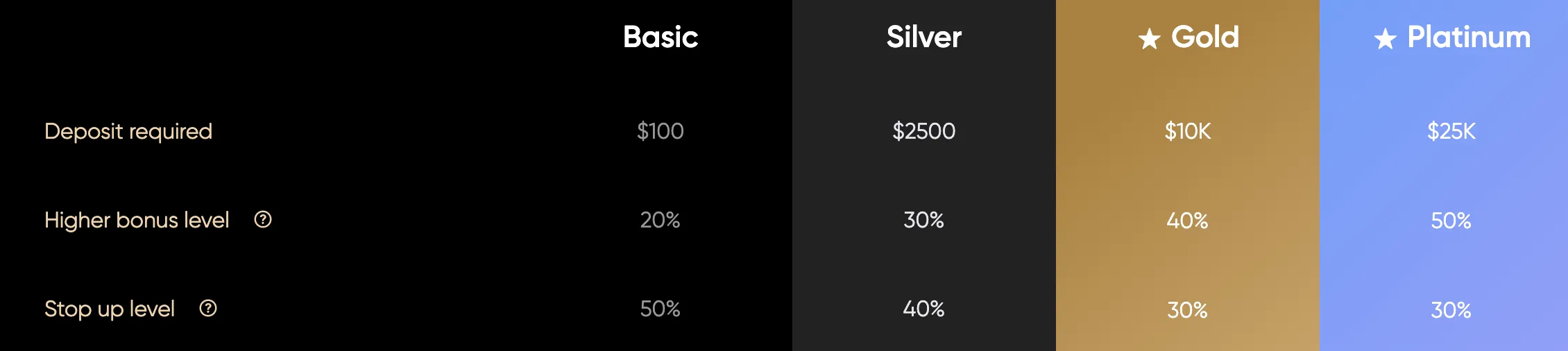Click the Stop up level label

pos(110,309)
